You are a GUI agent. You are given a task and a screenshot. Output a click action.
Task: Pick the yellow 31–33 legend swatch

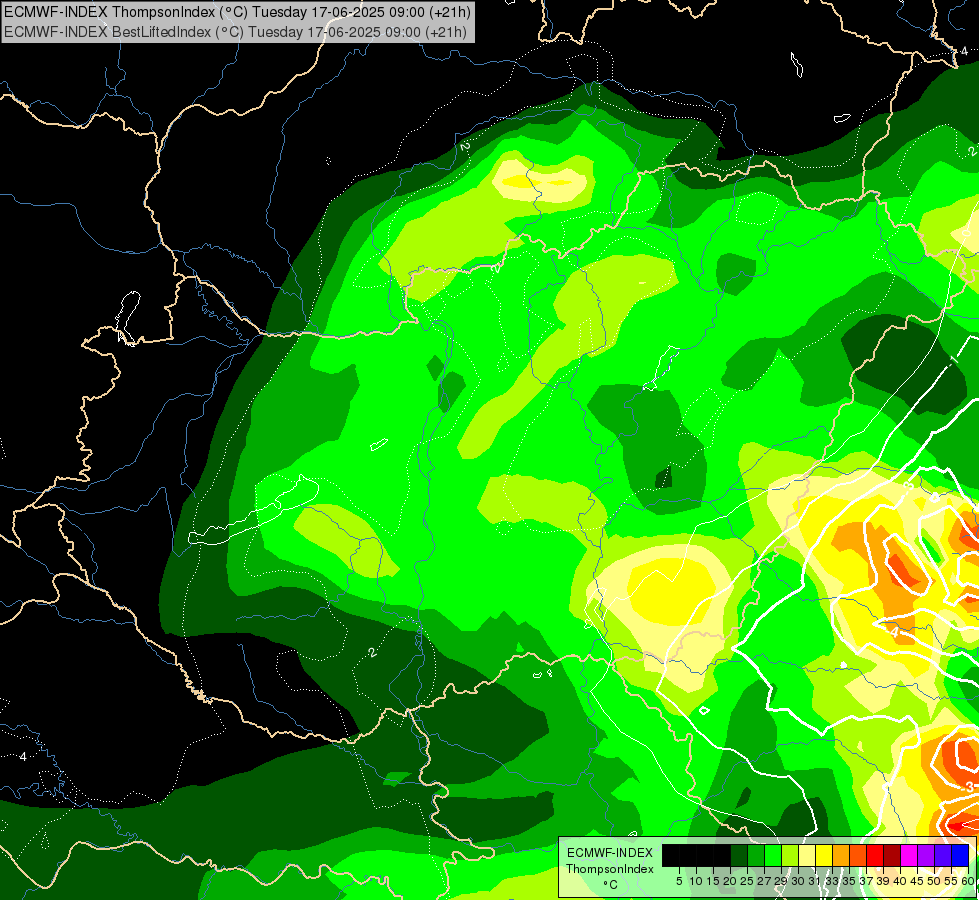[824, 856]
